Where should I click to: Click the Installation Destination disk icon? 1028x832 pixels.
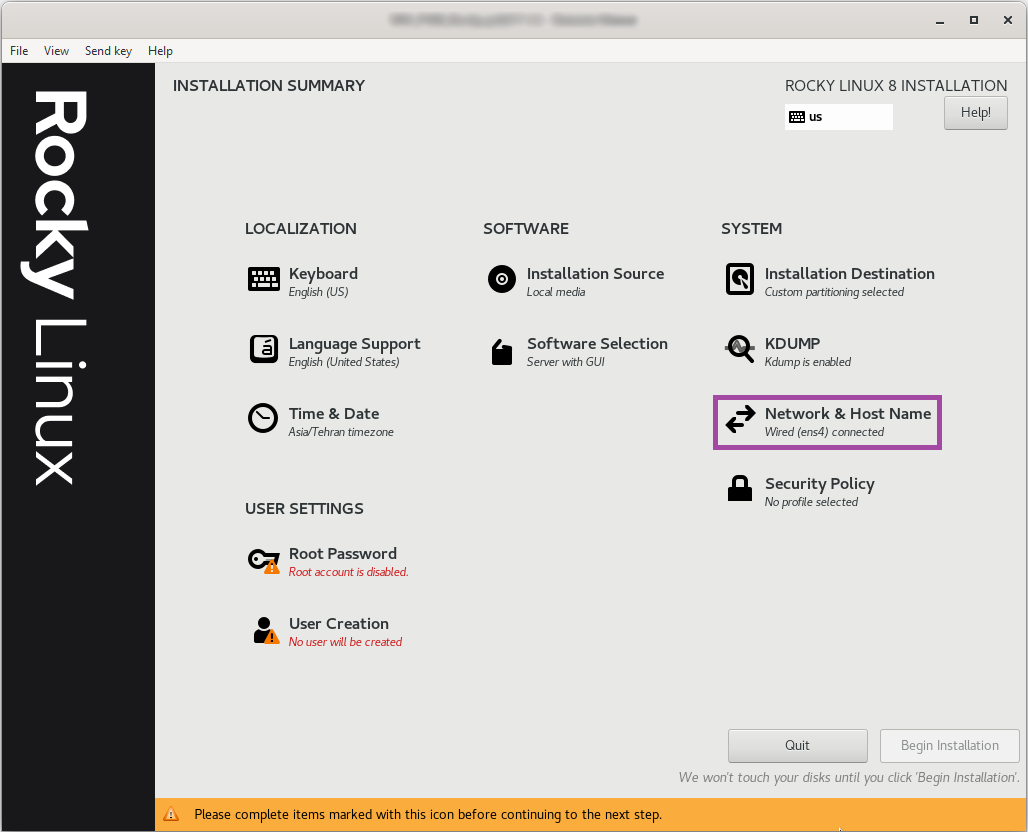click(x=740, y=279)
